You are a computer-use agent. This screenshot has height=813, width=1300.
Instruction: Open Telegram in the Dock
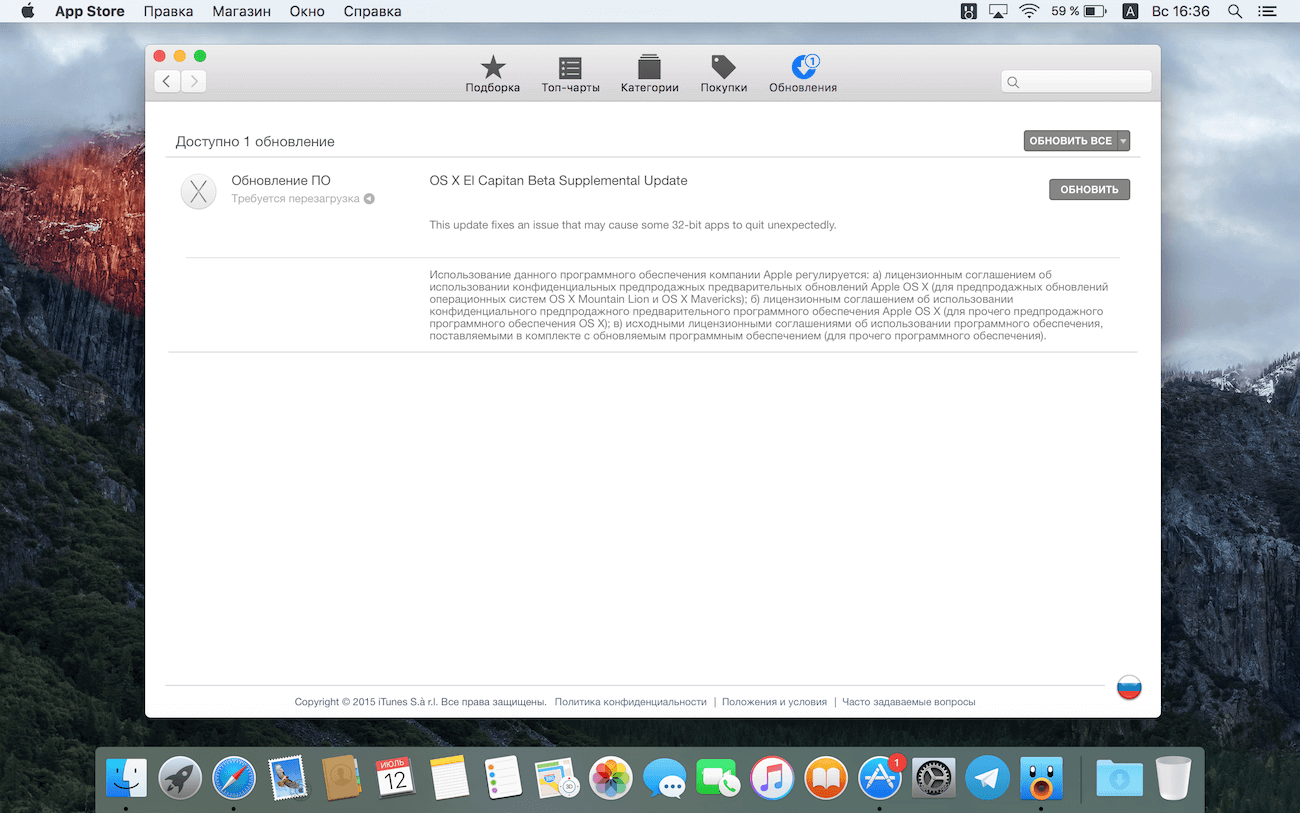(x=988, y=777)
